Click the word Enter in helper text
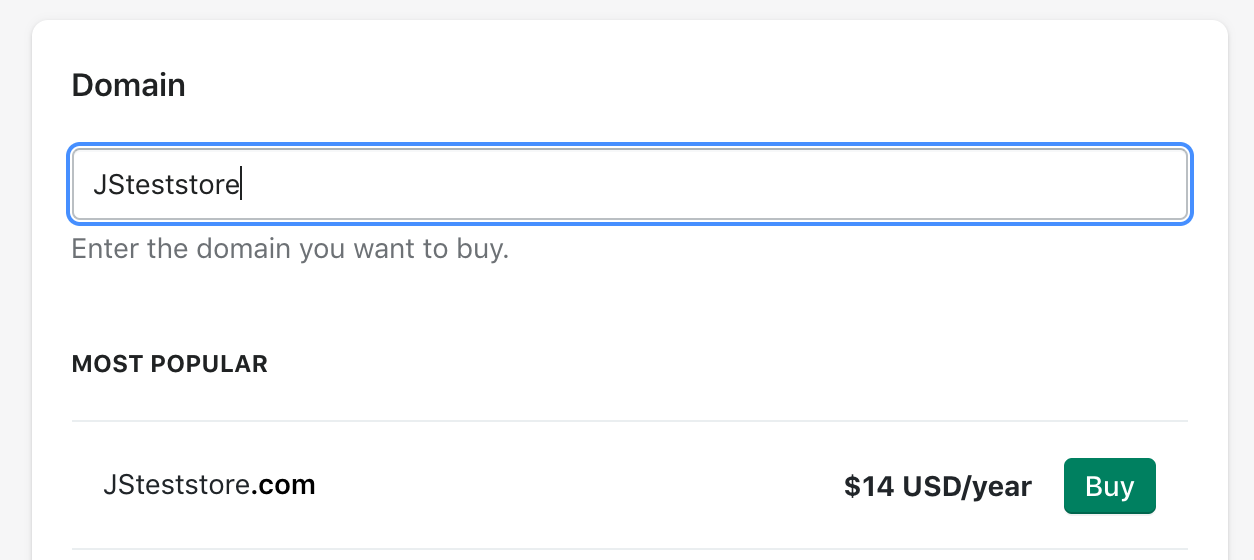The image size is (1254, 560). pos(105,248)
